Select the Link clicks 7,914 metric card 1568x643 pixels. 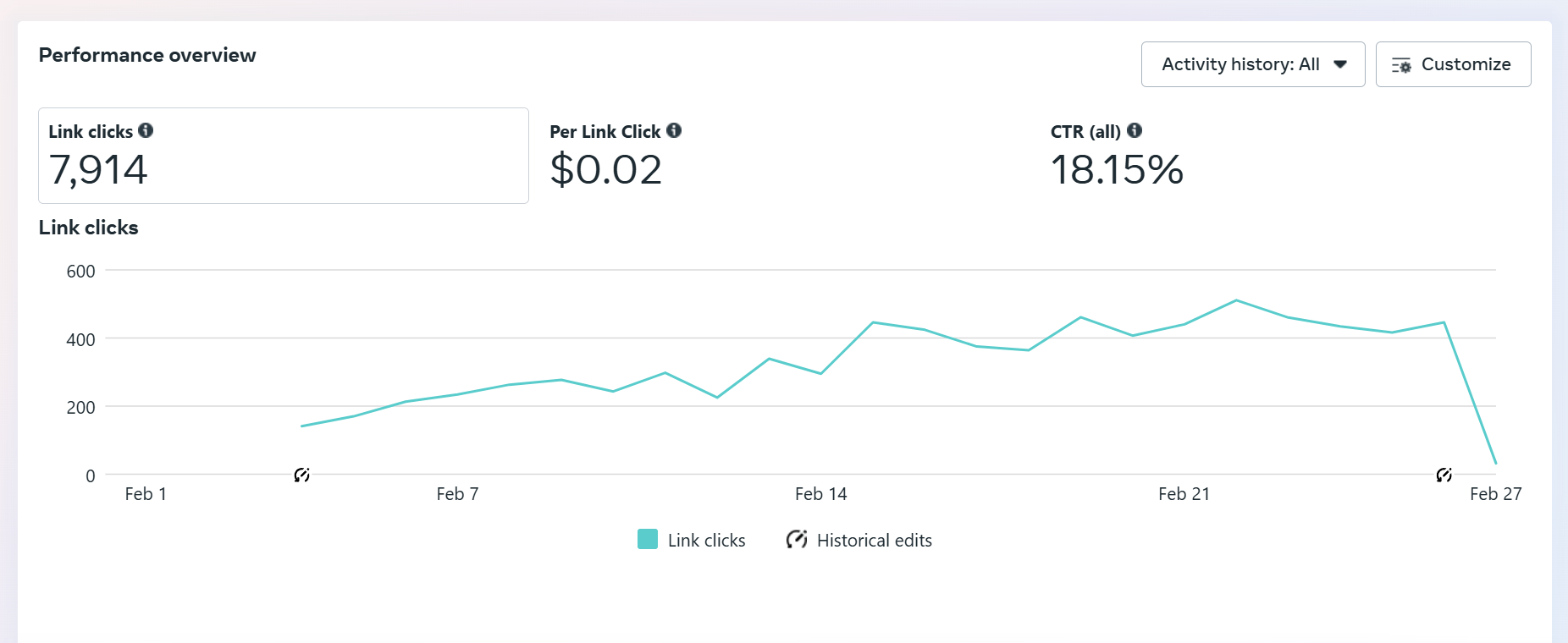[283, 156]
